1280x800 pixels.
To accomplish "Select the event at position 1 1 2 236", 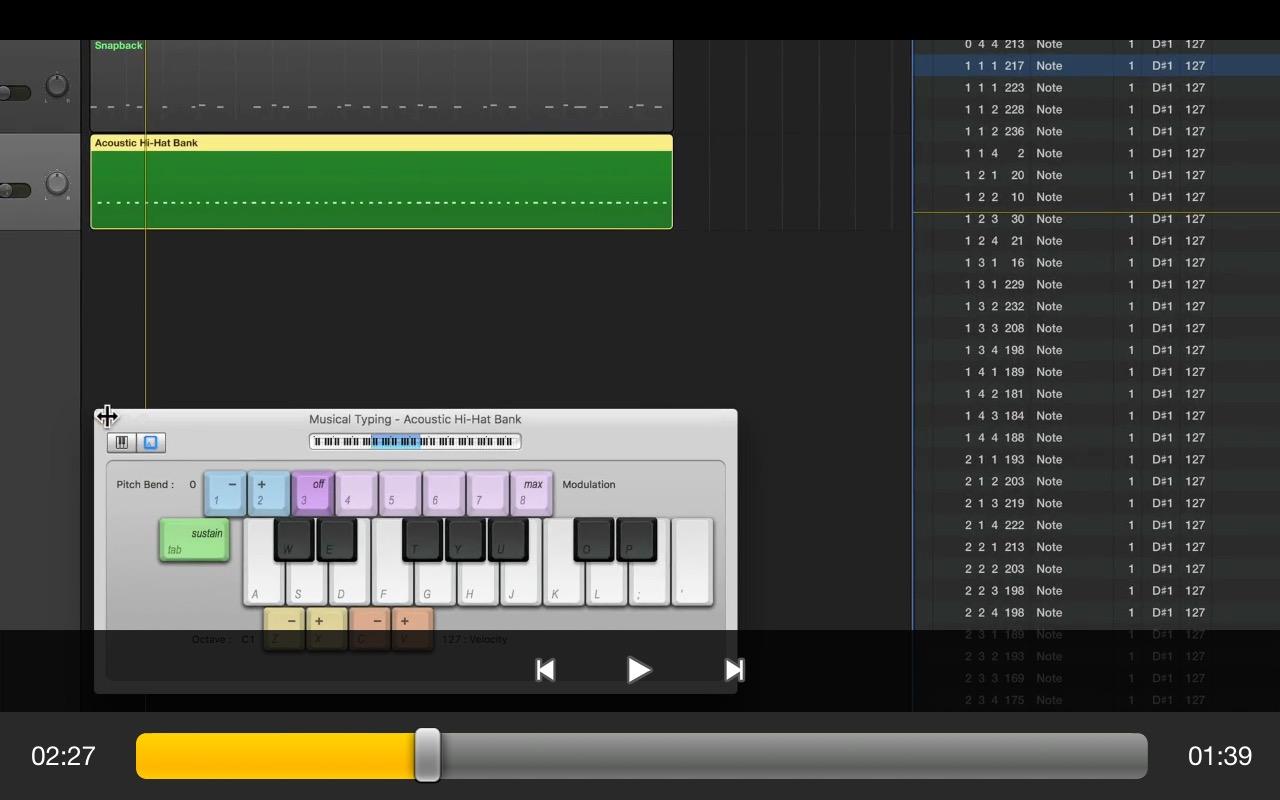I will point(1096,132).
